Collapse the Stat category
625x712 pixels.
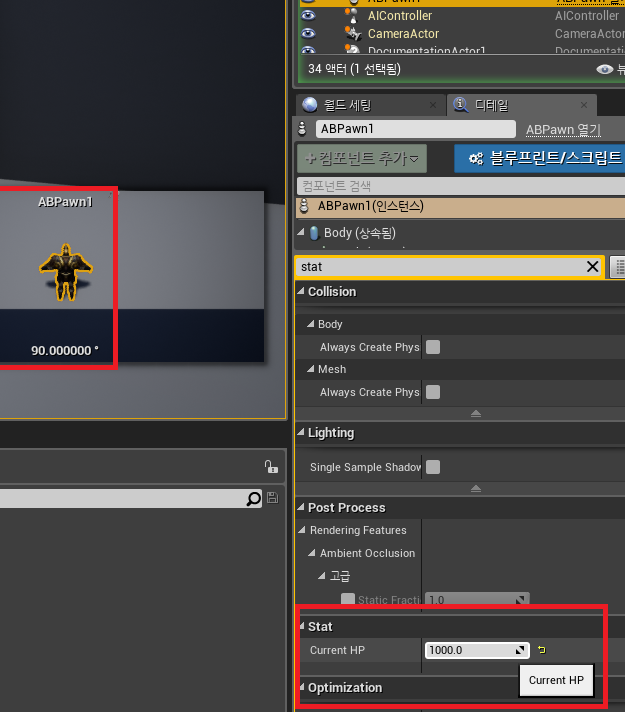click(302, 626)
